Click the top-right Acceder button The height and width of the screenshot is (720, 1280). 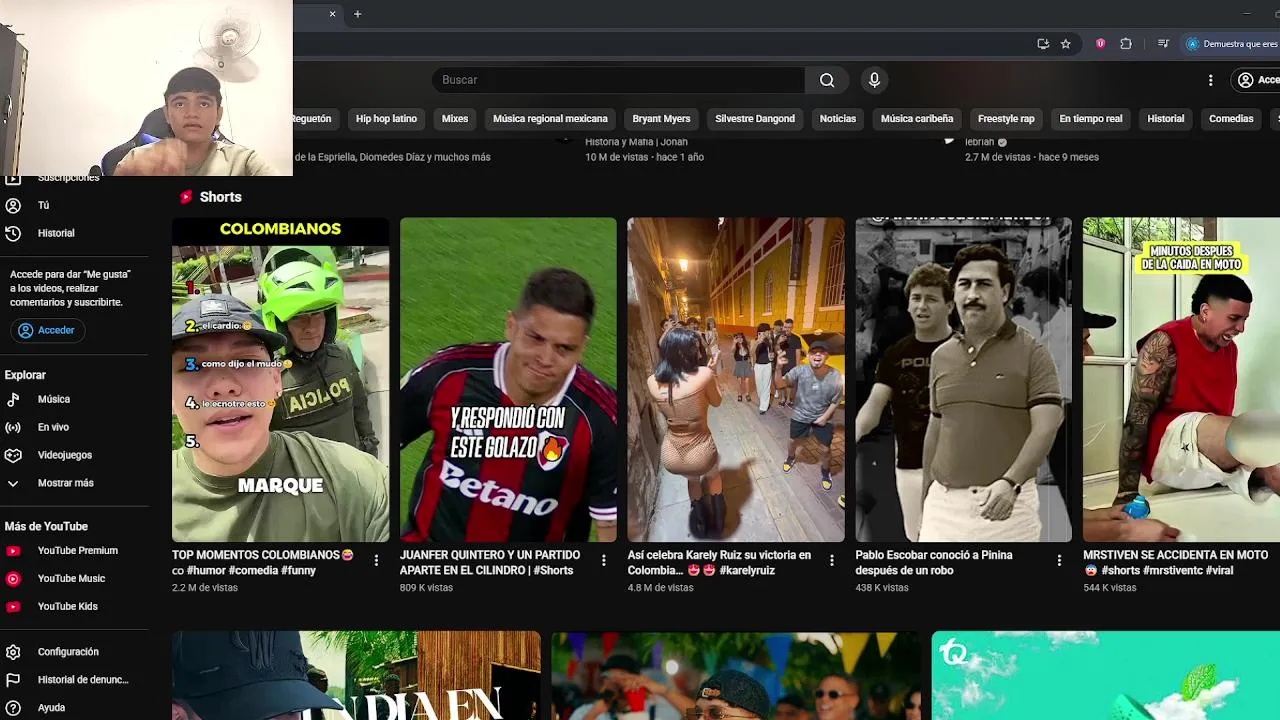(x=1257, y=80)
